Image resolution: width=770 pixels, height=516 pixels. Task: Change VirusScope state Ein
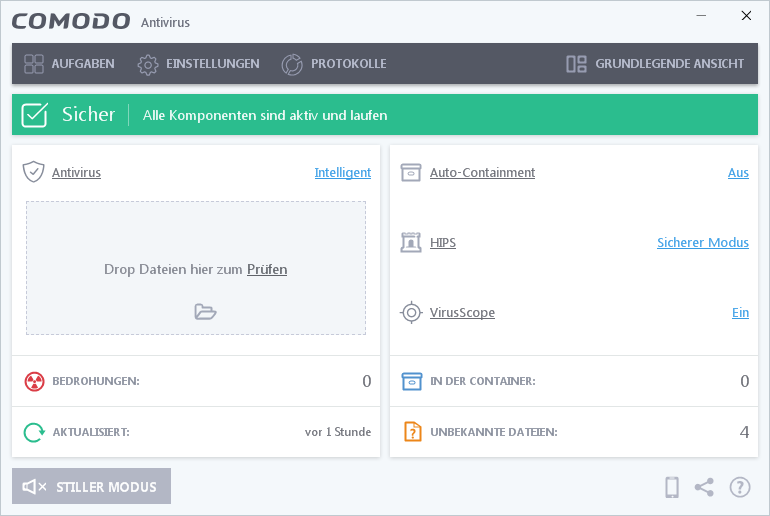740,313
